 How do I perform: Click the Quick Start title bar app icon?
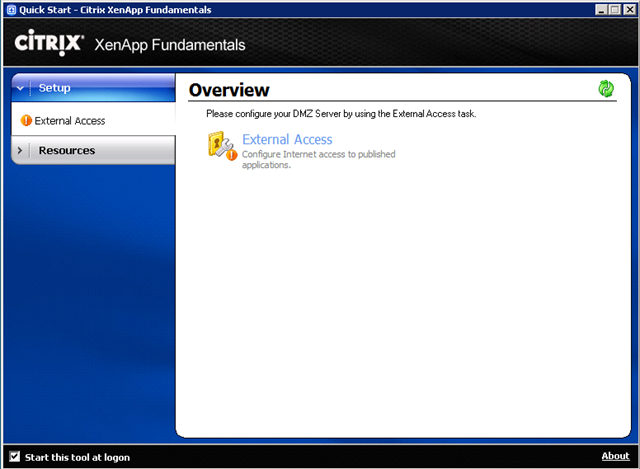(x=11, y=10)
